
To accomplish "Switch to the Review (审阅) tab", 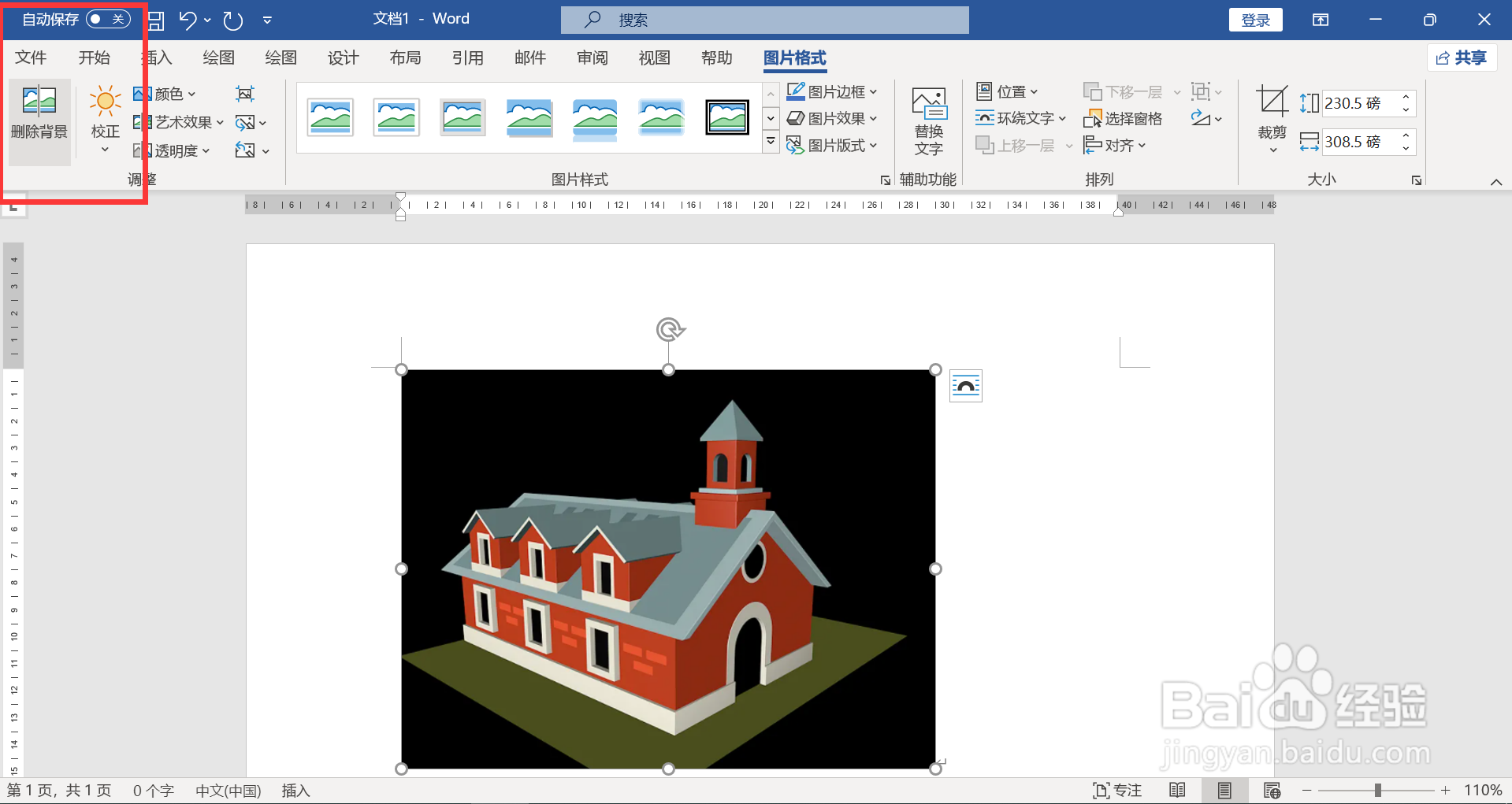I will coord(593,58).
